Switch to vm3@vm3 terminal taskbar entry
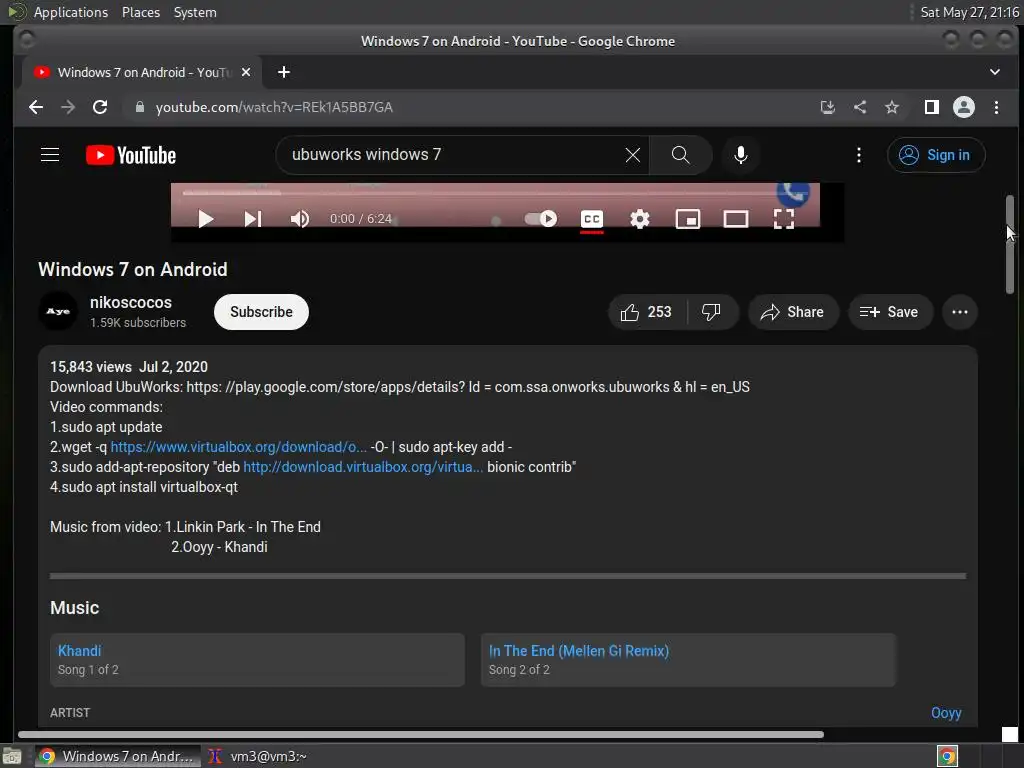The height and width of the screenshot is (768, 1024). [x=257, y=756]
